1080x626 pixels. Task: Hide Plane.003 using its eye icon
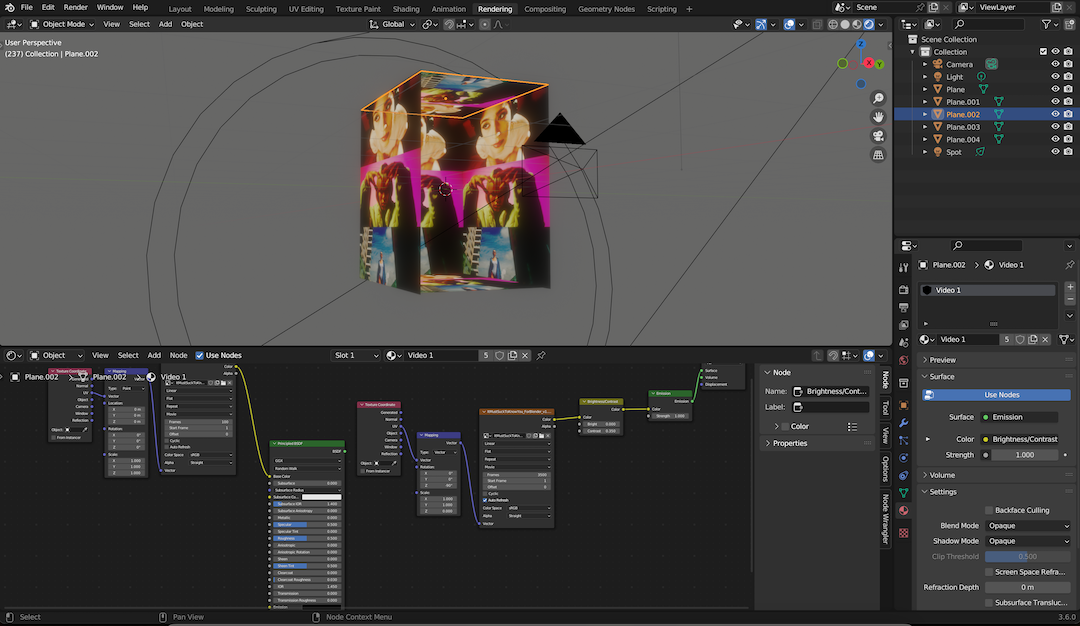pos(1055,127)
